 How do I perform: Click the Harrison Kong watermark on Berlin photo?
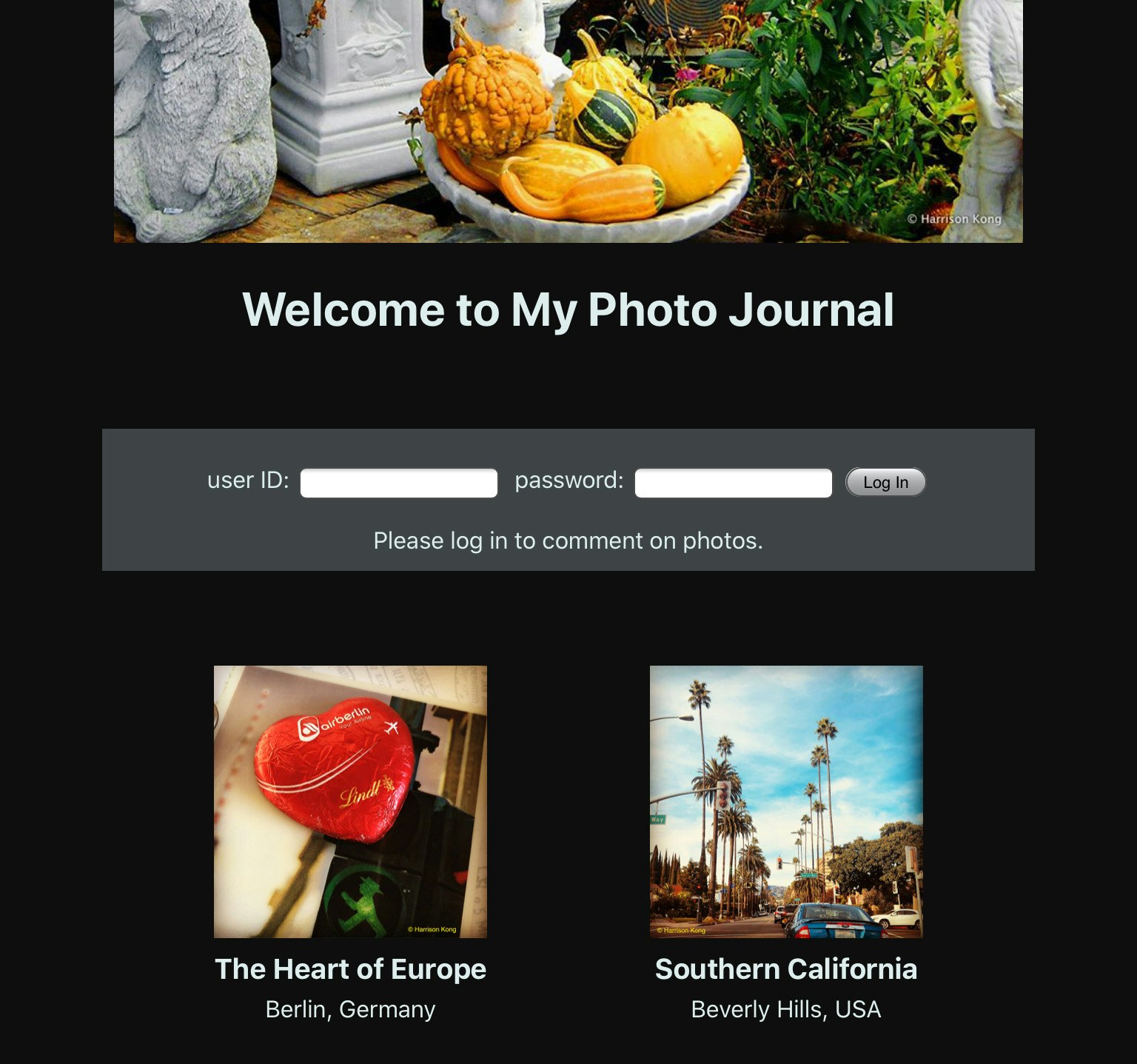point(432,929)
